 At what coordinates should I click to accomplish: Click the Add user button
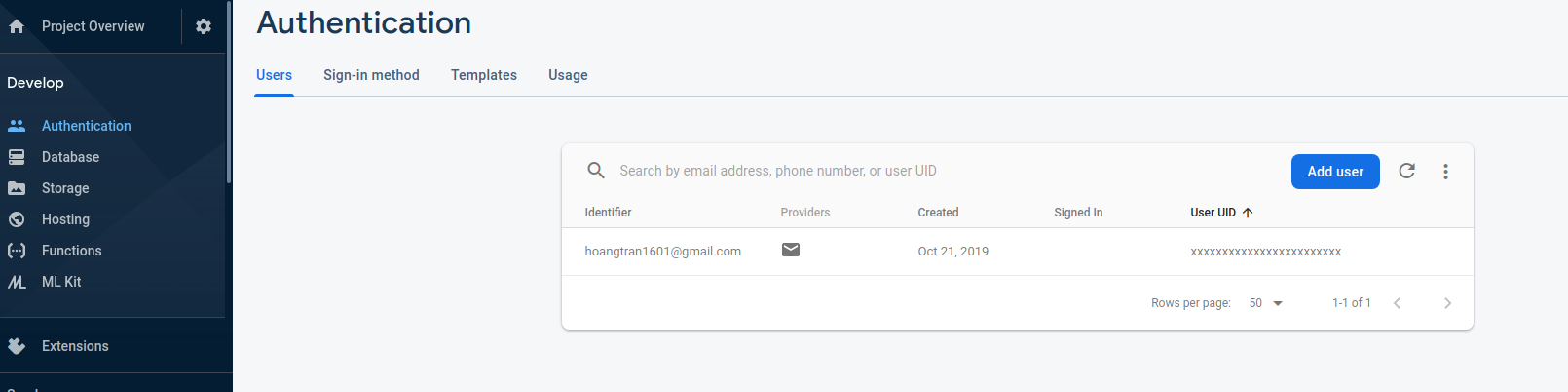pos(1335,172)
